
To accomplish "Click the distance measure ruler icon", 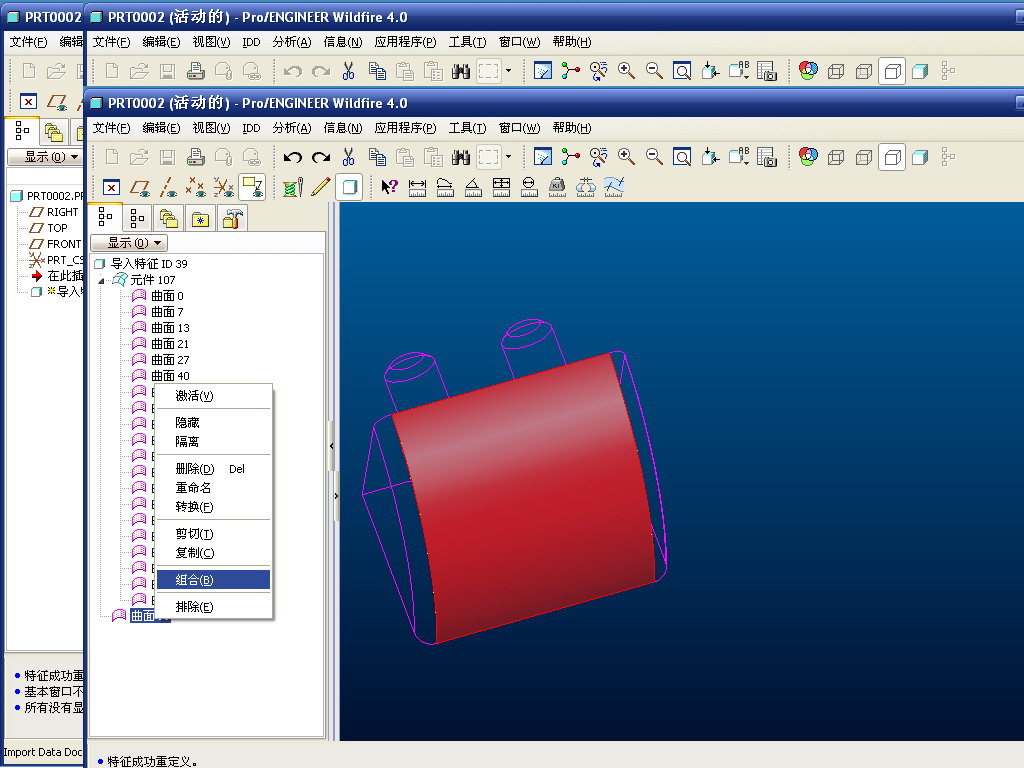I will click(x=417, y=188).
